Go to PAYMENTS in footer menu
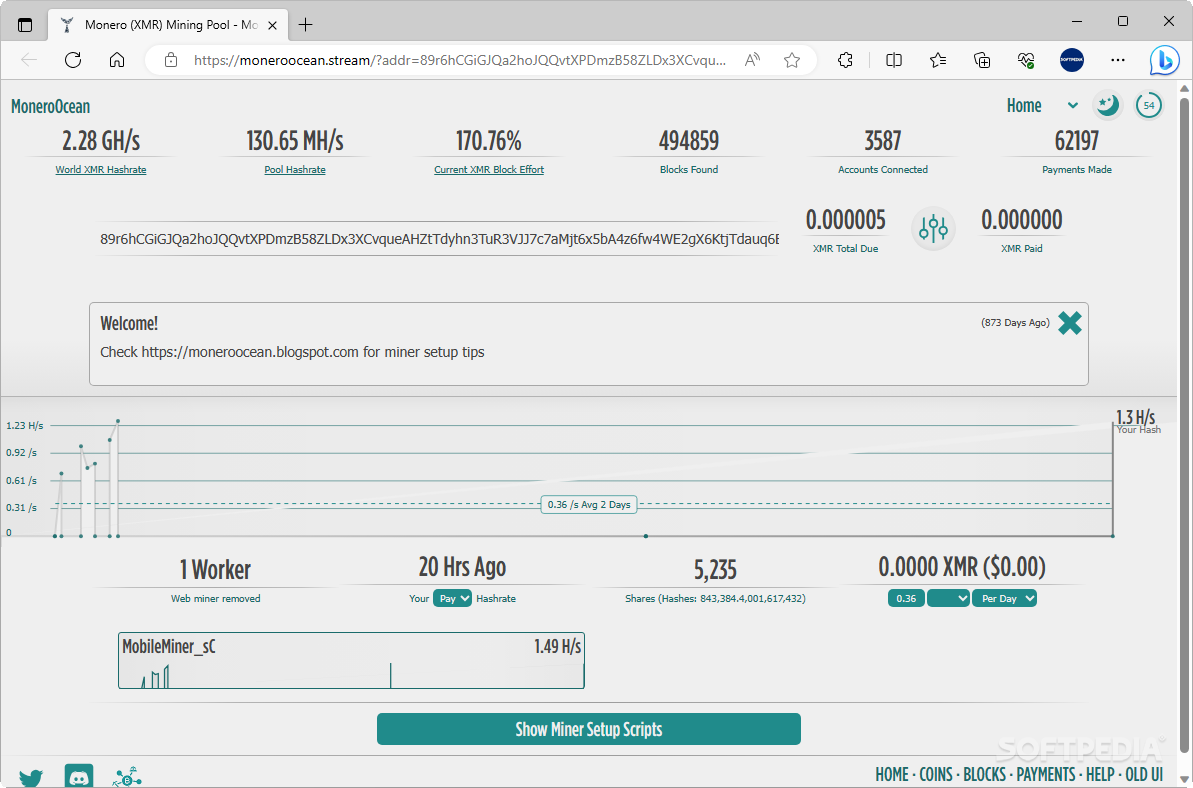 (x=1046, y=774)
